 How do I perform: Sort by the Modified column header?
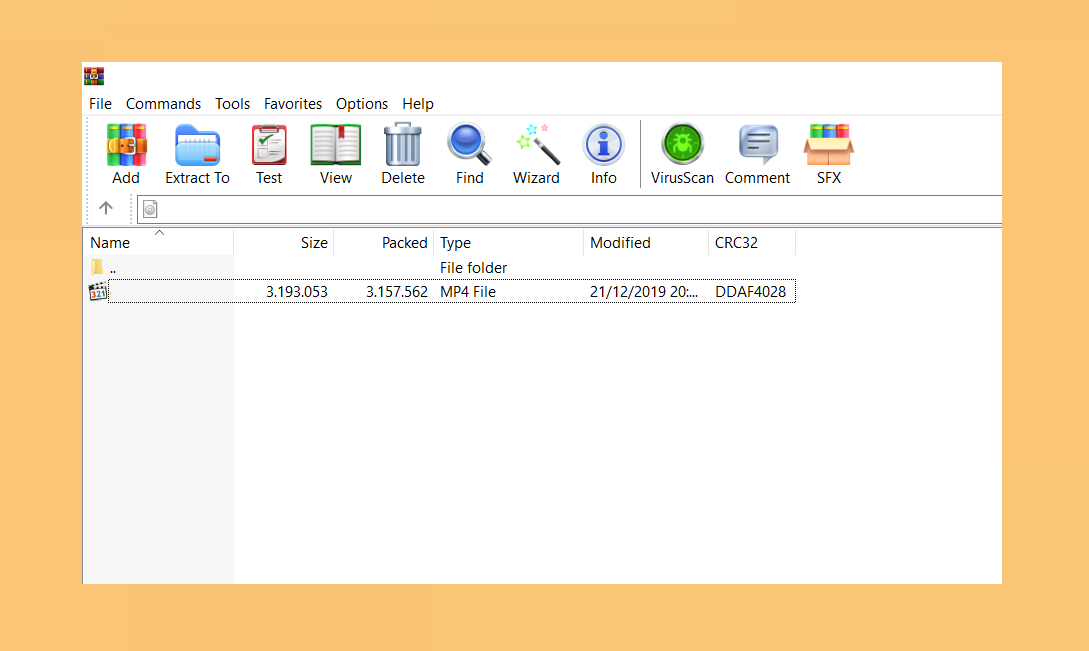[x=646, y=242]
